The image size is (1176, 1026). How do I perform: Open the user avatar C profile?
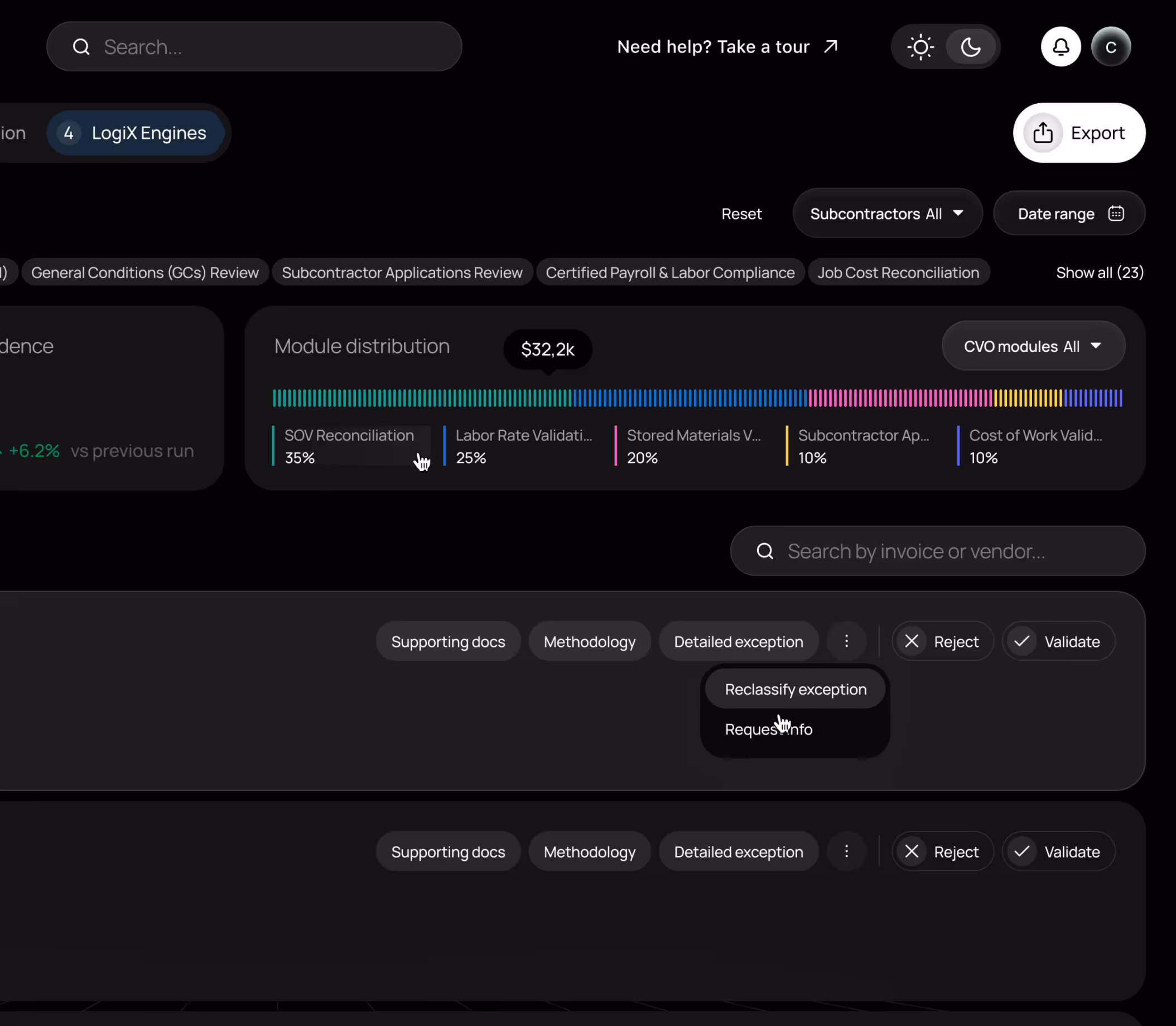coord(1110,47)
